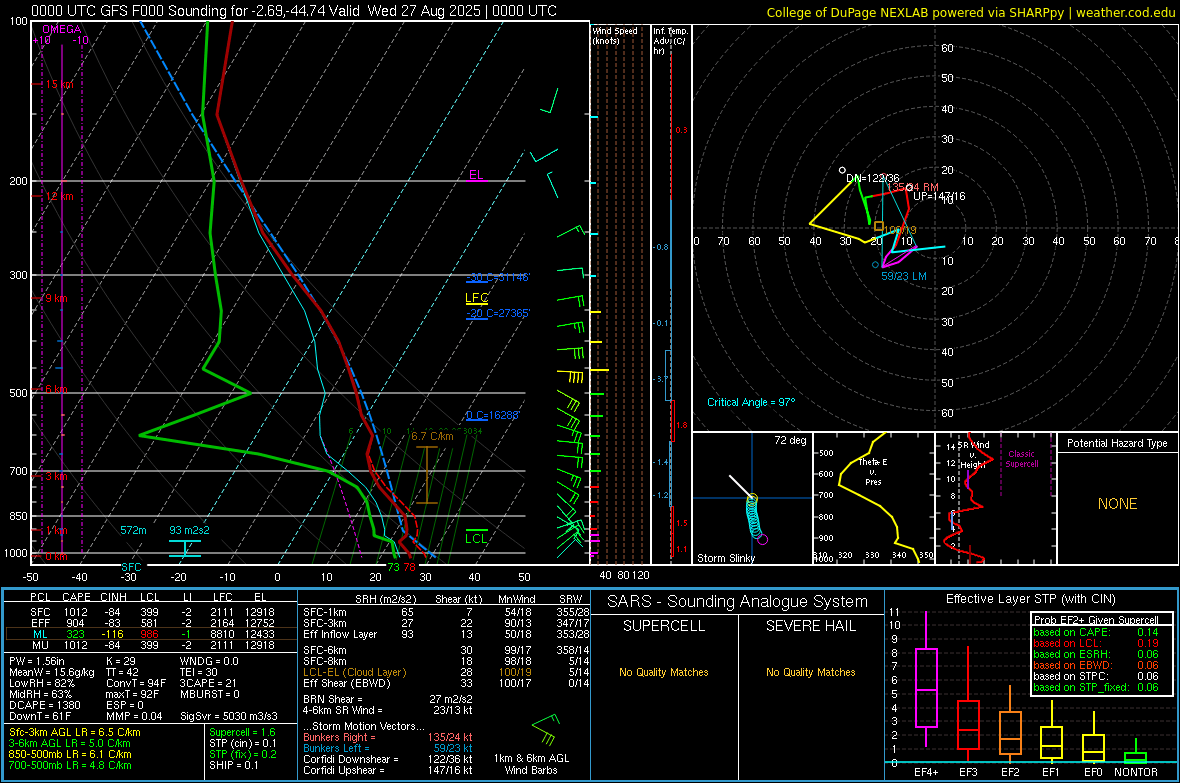Select the "EFF" parcel row label
1180x783 pixels.
click(x=41, y=623)
